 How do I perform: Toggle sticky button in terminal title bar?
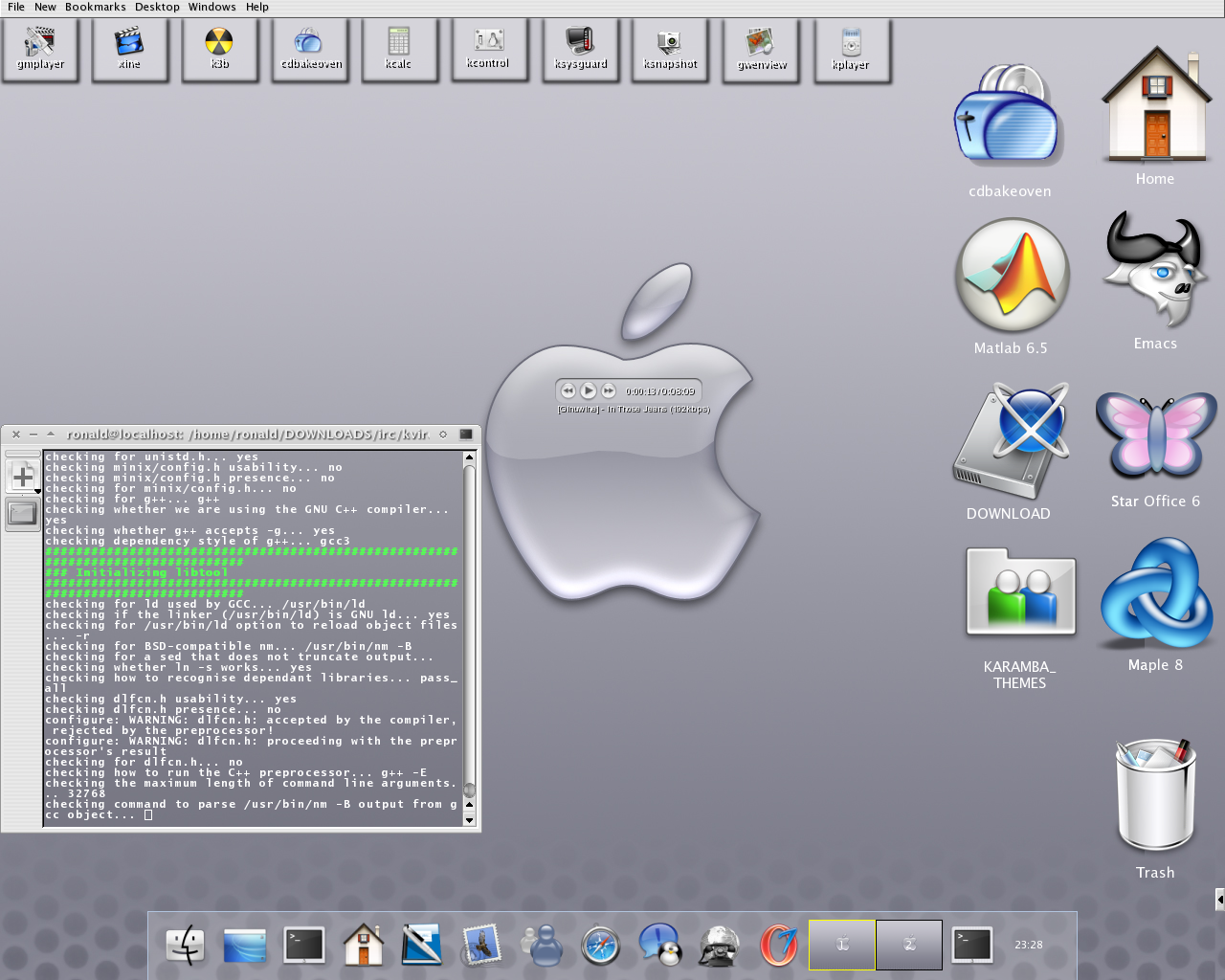(x=443, y=434)
